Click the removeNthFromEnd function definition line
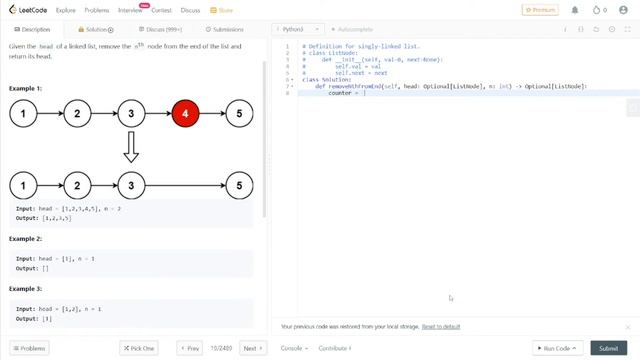Image resolution: width=640 pixels, height=360 pixels. point(451,86)
